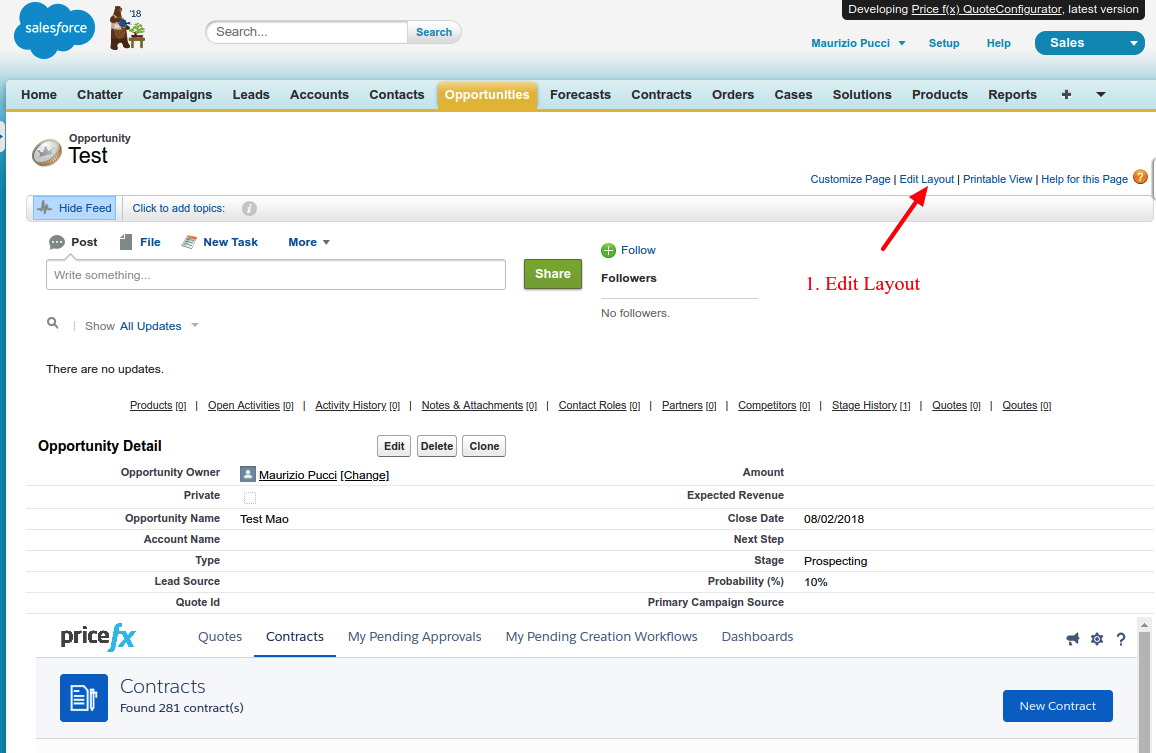Click the feed search magnifier icon
Viewport: 1156px width, 753px height.
(x=53, y=324)
